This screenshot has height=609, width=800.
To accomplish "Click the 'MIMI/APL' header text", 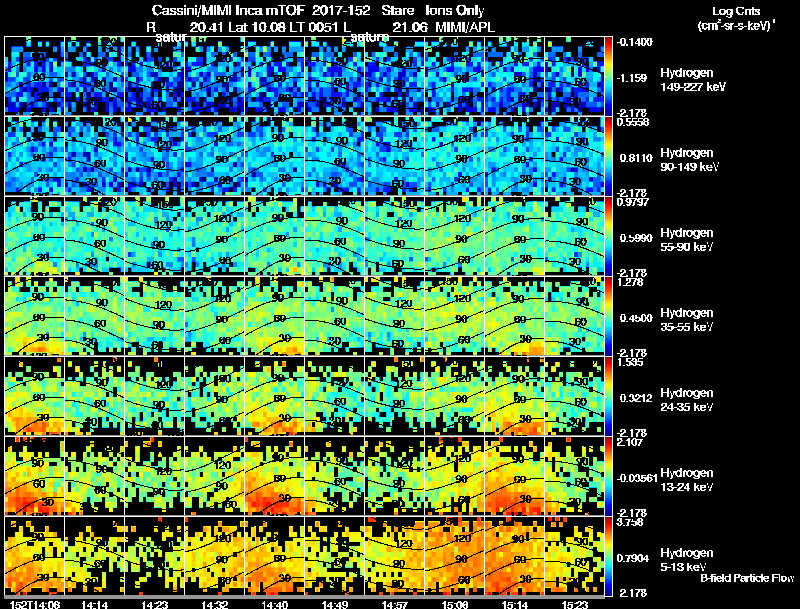I will pos(465,27).
